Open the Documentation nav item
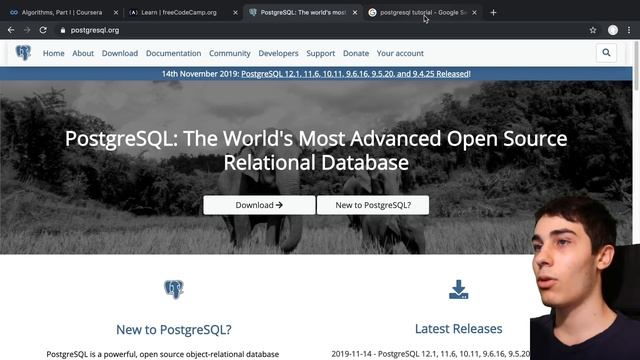The image size is (640, 360). point(173,53)
